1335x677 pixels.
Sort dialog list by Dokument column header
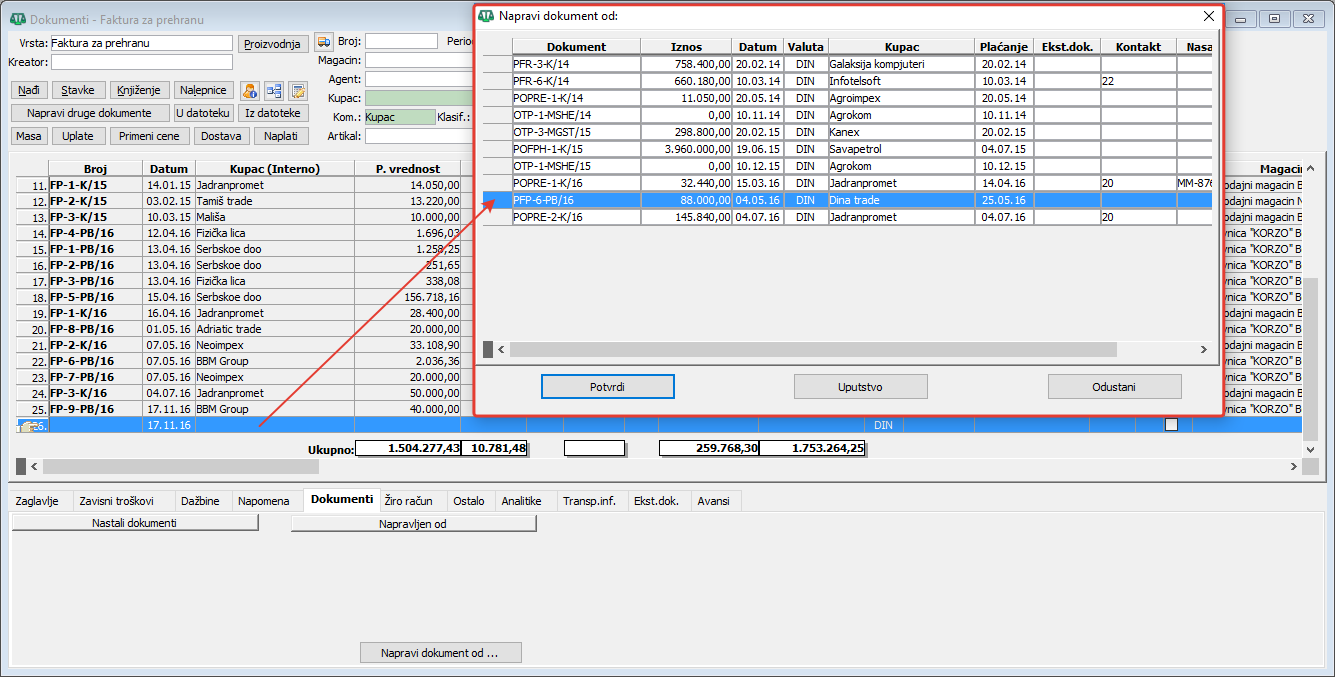tap(576, 47)
